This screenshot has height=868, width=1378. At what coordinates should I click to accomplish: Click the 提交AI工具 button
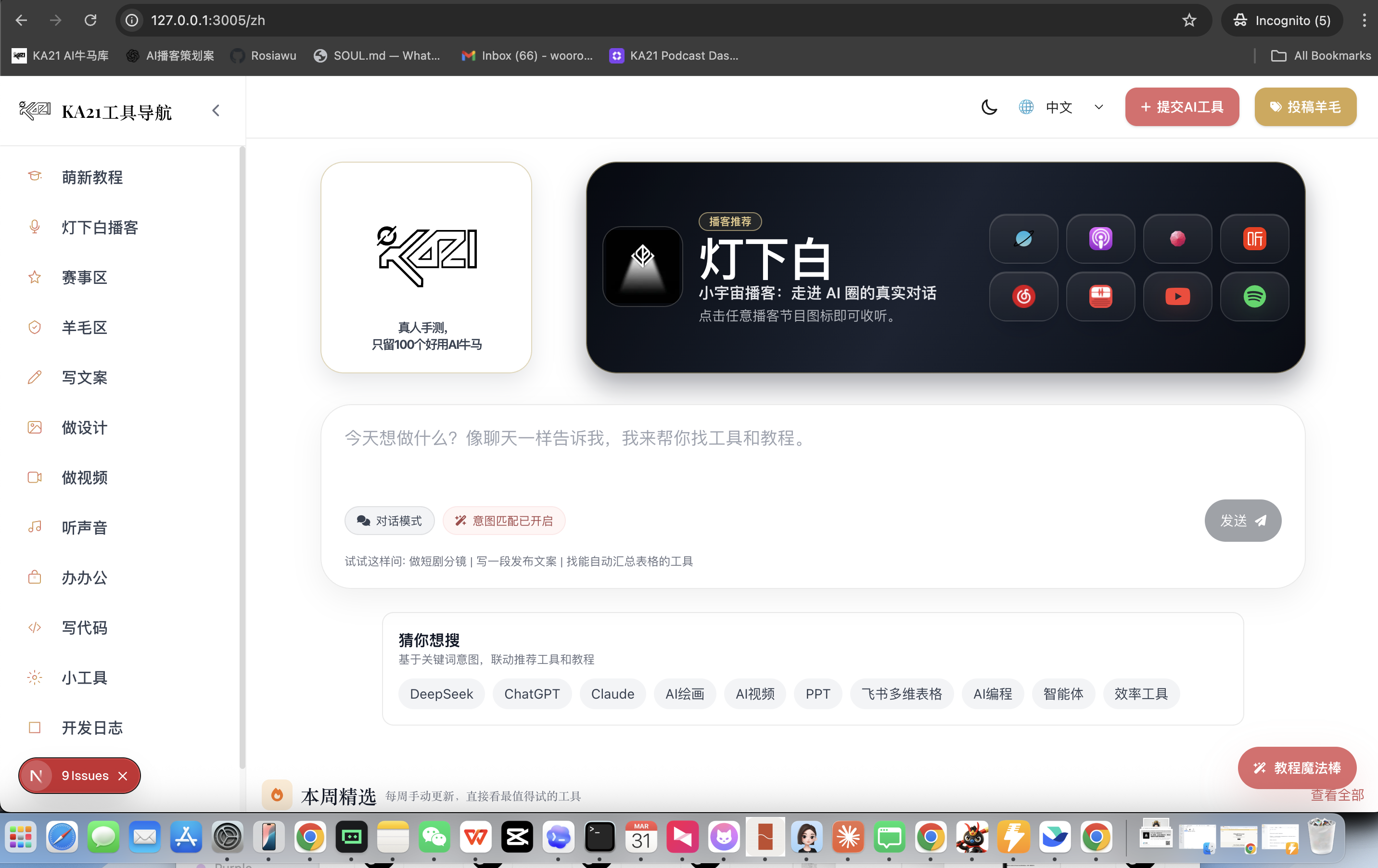[x=1182, y=107]
